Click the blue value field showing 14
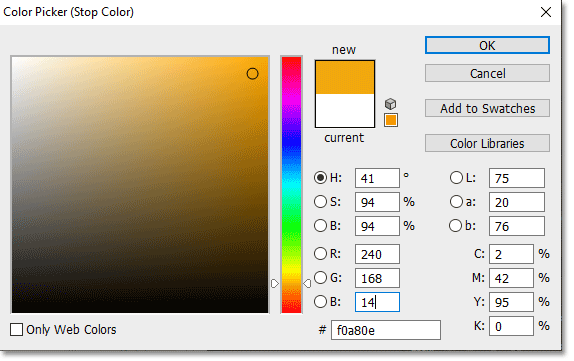This screenshot has height=361, width=574. tap(377, 302)
